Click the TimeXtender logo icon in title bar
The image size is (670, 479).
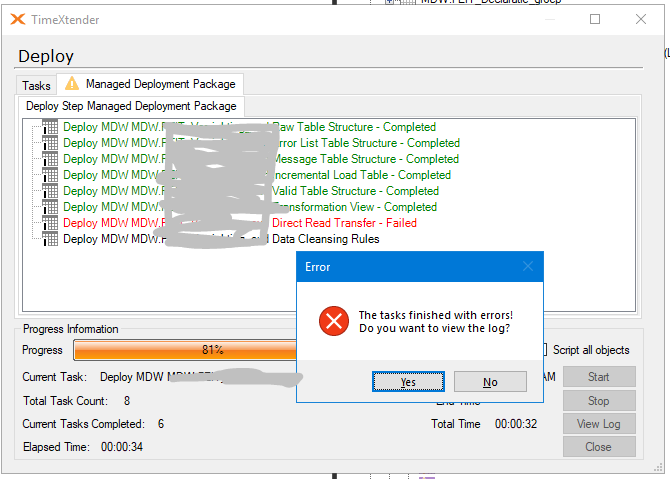tap(18, 19)
